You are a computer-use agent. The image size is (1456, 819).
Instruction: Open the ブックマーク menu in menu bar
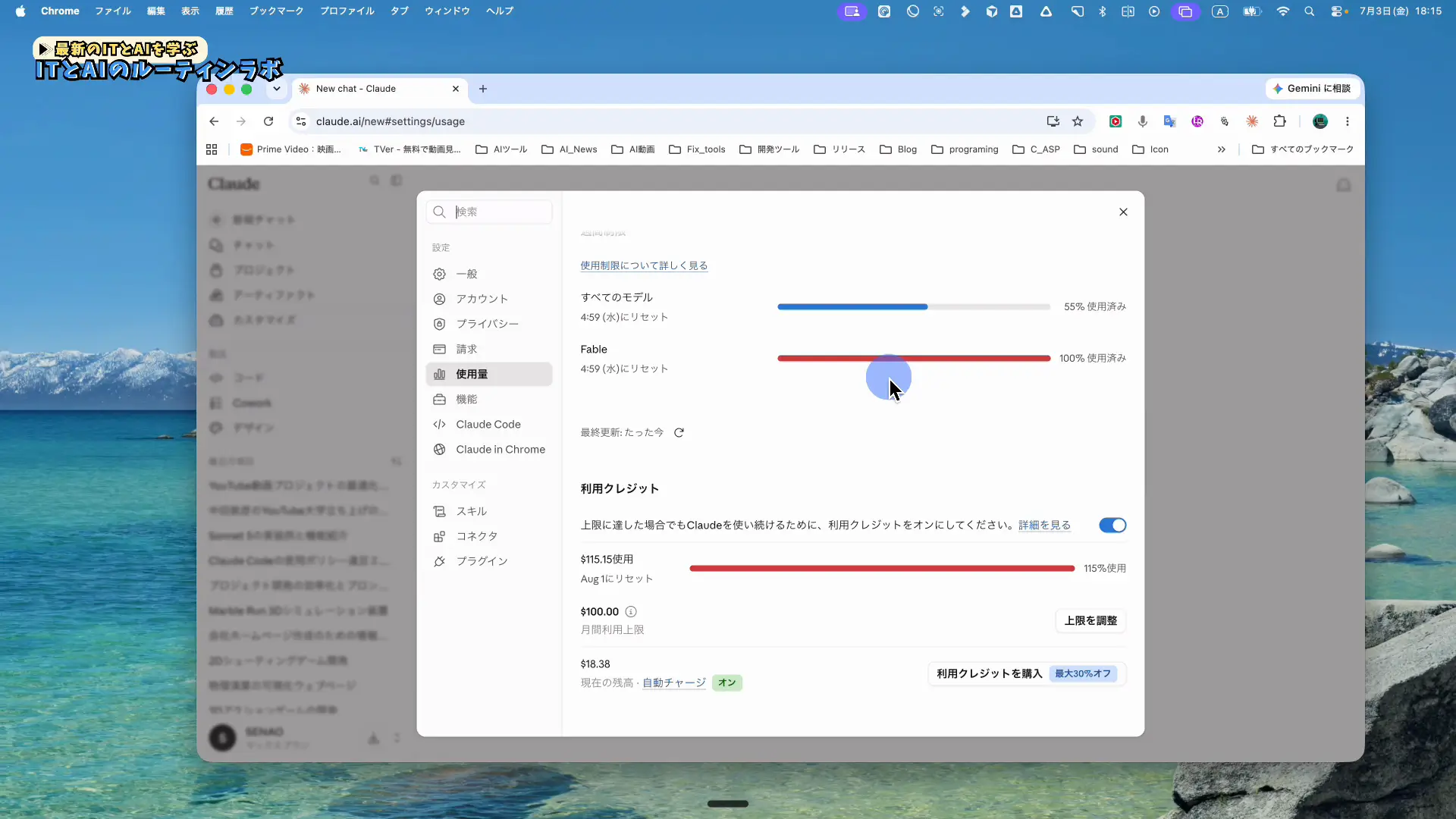click(x=276, y=11)
